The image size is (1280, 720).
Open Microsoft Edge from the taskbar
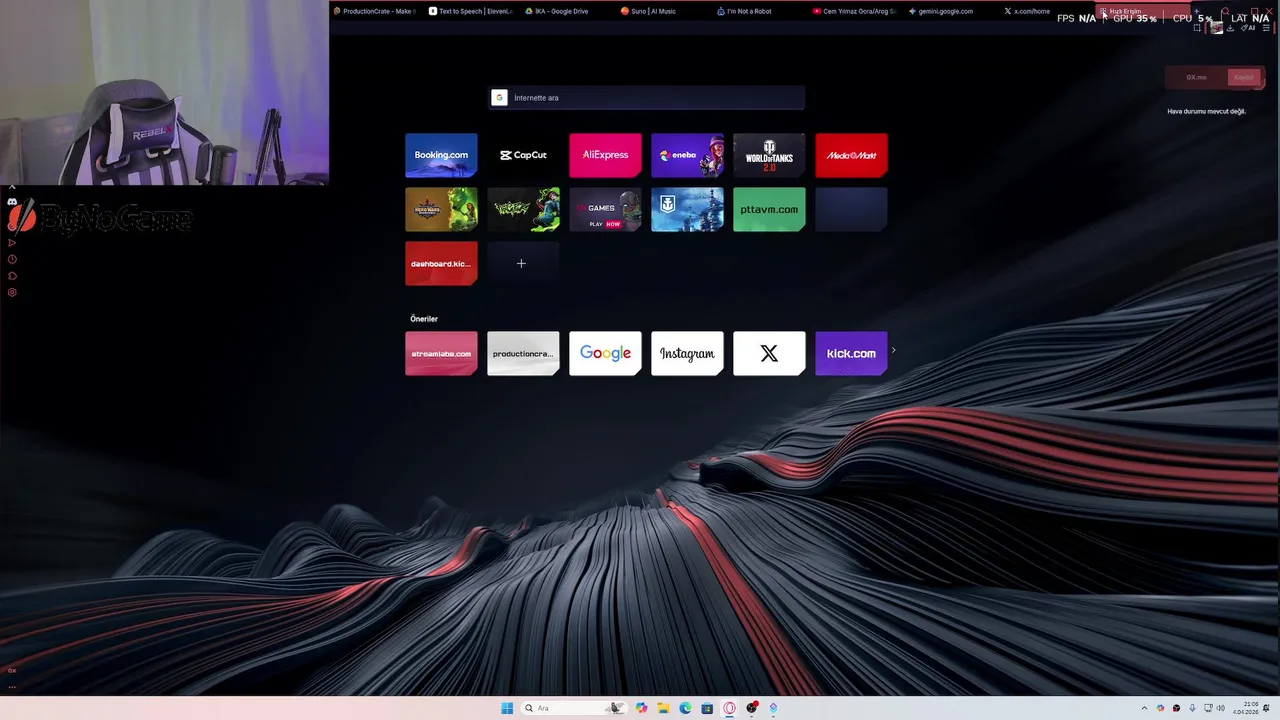click(x=685, y=708)
